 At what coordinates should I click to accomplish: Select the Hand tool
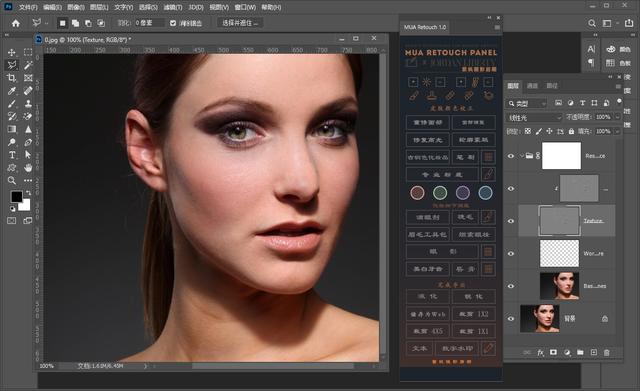[28, 167]
